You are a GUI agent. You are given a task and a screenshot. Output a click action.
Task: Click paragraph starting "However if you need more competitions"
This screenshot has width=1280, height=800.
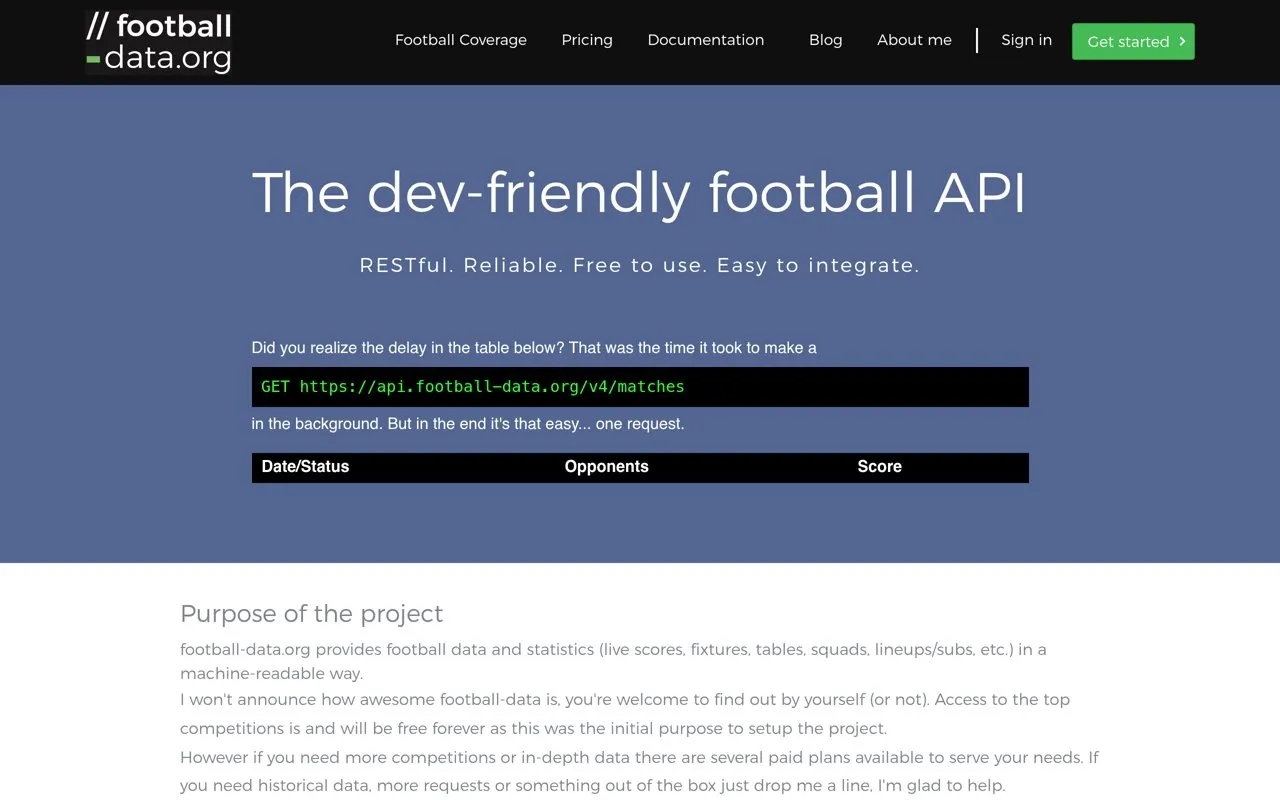[639, 771]
